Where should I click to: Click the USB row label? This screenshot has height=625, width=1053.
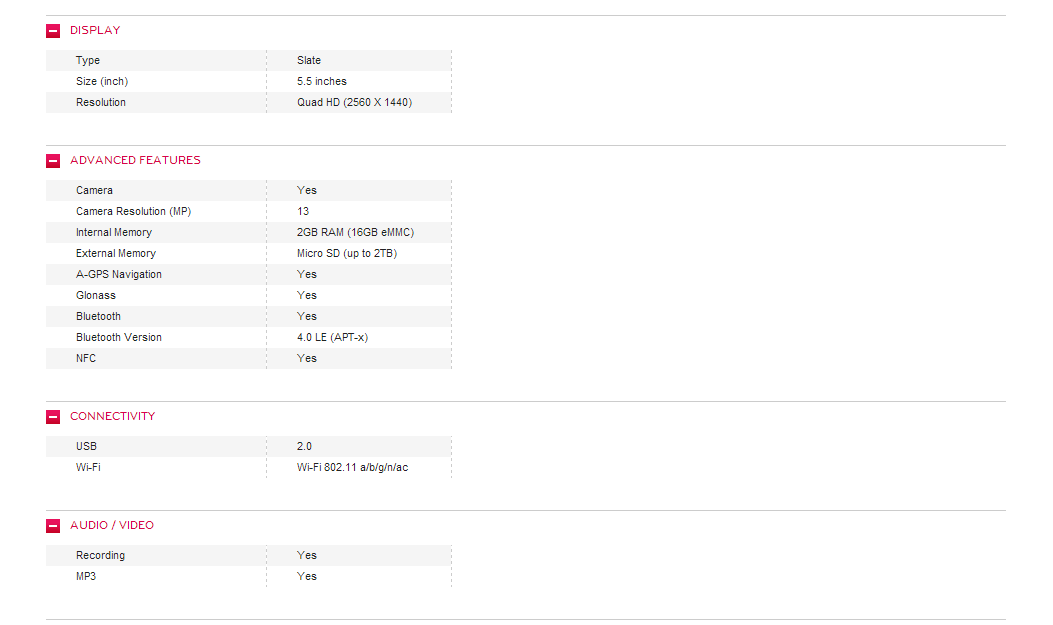point(86,446)
